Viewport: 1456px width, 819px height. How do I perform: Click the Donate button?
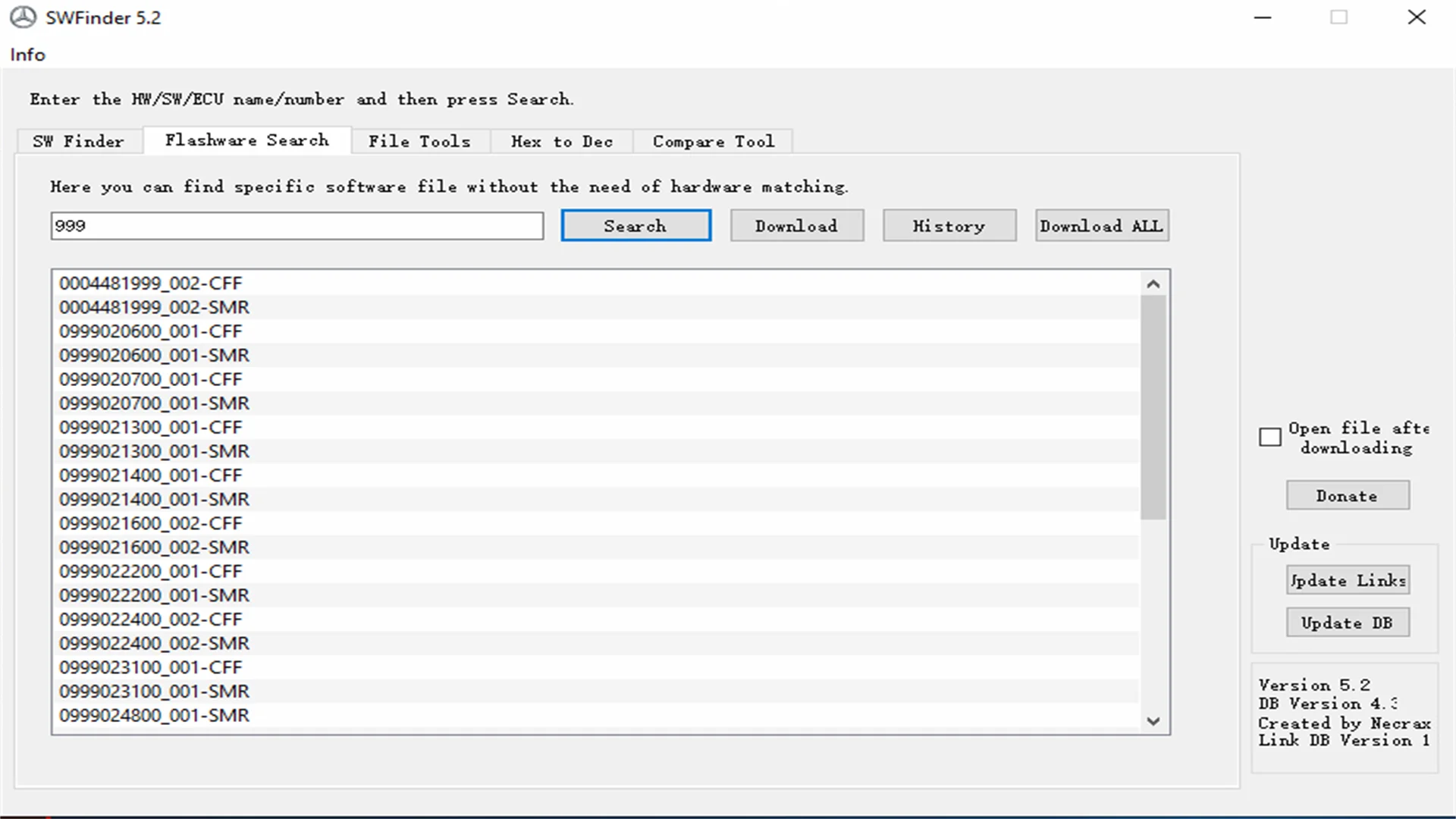tap(1348, 495)
